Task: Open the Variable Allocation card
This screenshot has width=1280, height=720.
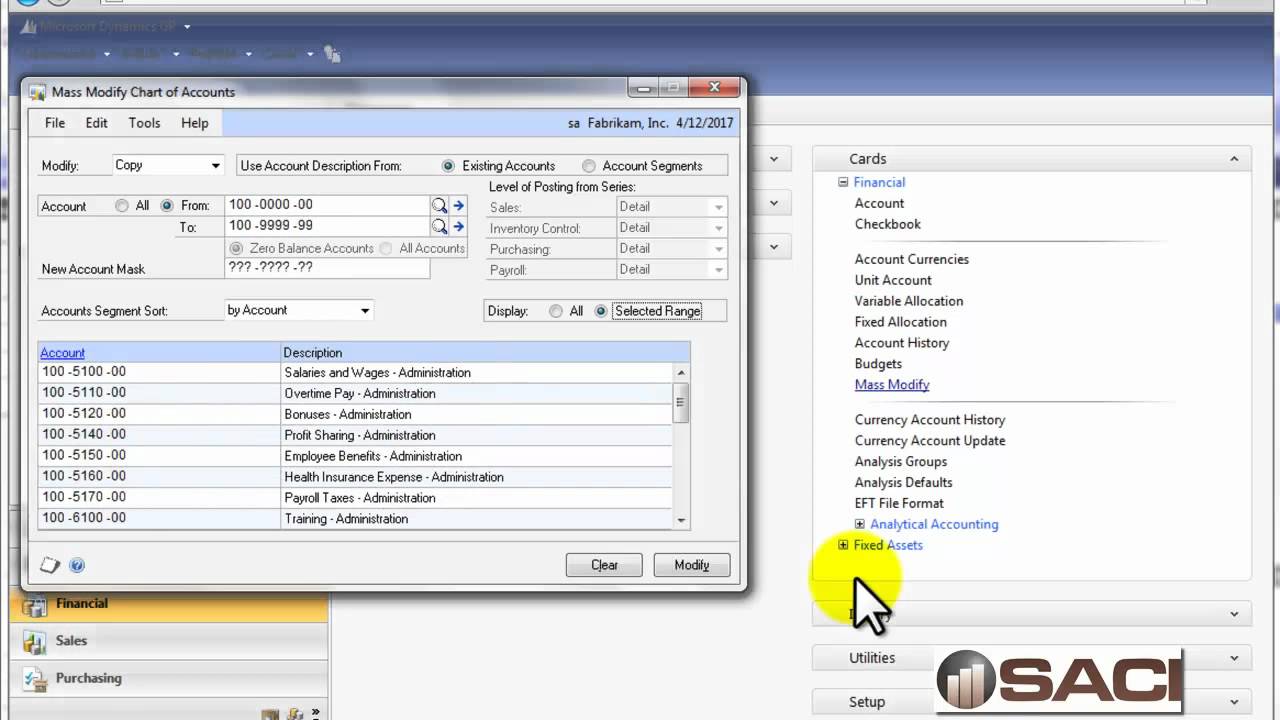Action: (909, 301)
